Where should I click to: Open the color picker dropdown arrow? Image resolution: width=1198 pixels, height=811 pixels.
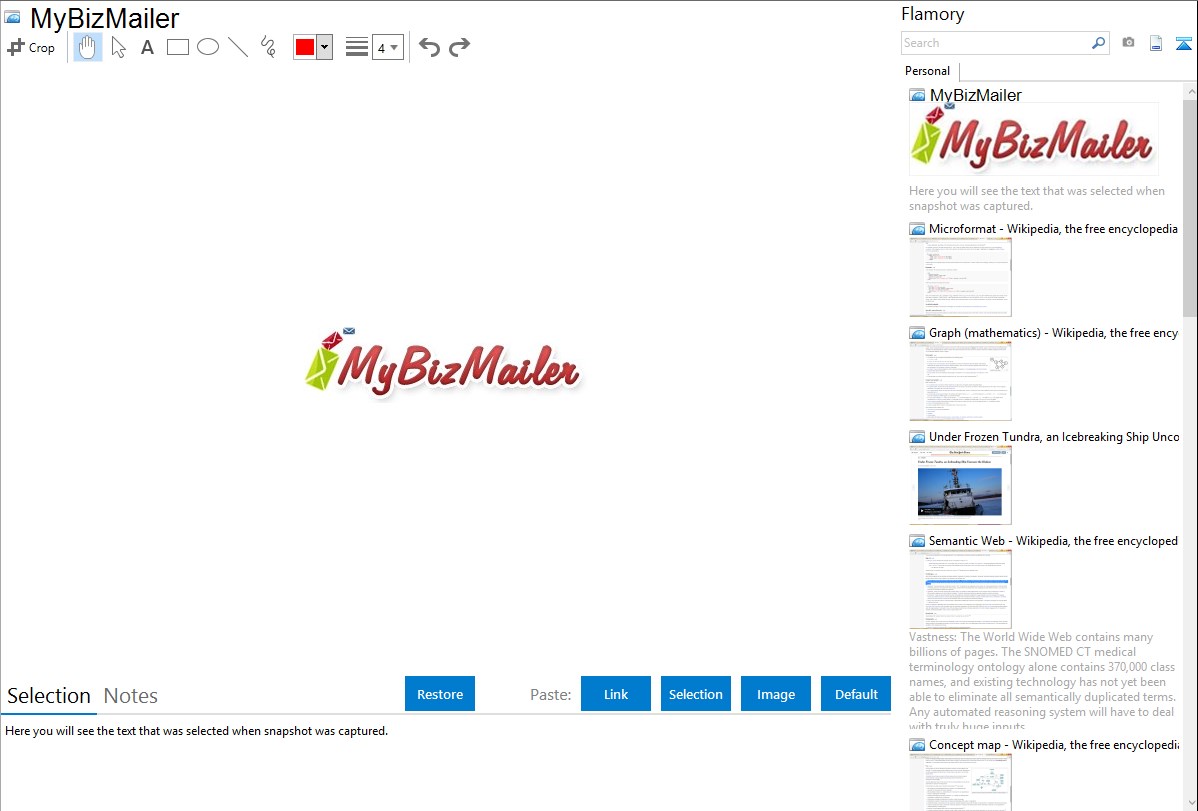pyautogui.click(x=324, y=47)
